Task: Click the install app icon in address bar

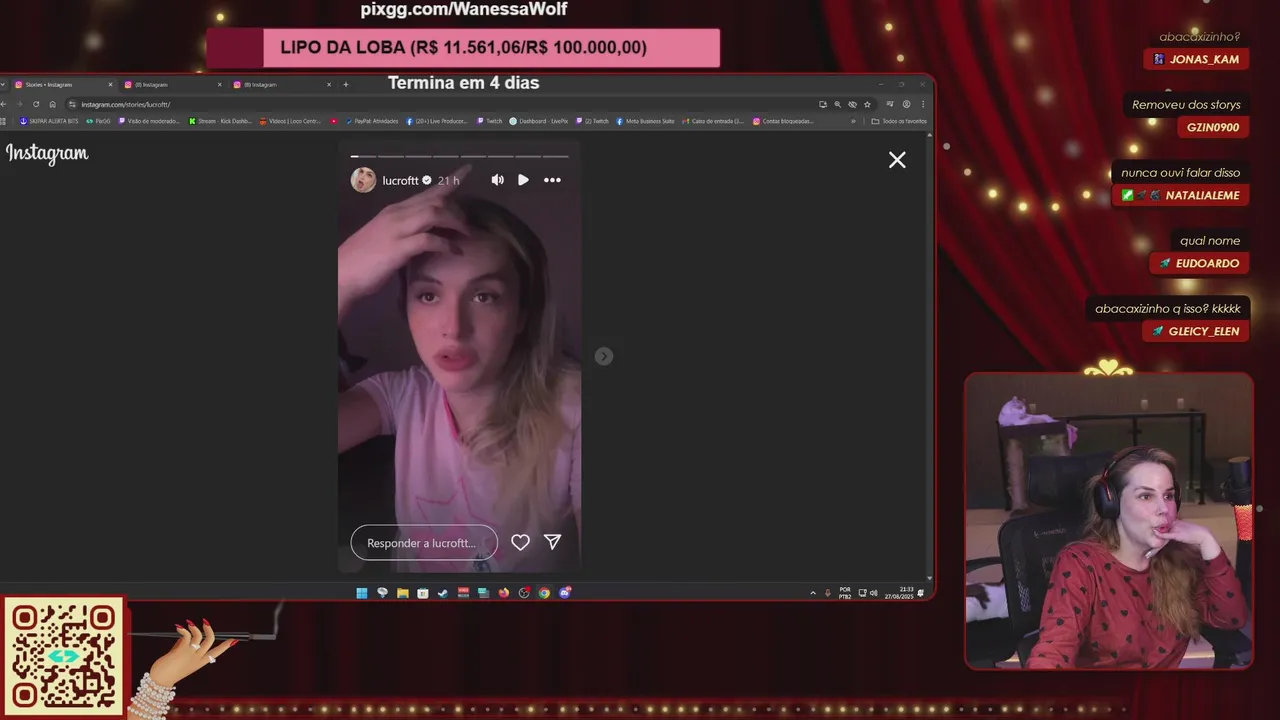Action: (x=823, y=104)
